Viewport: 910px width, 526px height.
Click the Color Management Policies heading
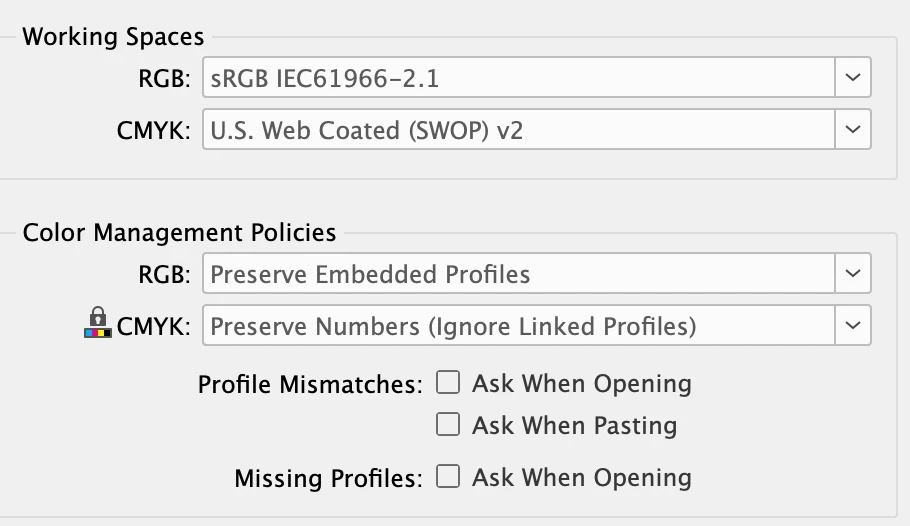[x=179, y=233]
